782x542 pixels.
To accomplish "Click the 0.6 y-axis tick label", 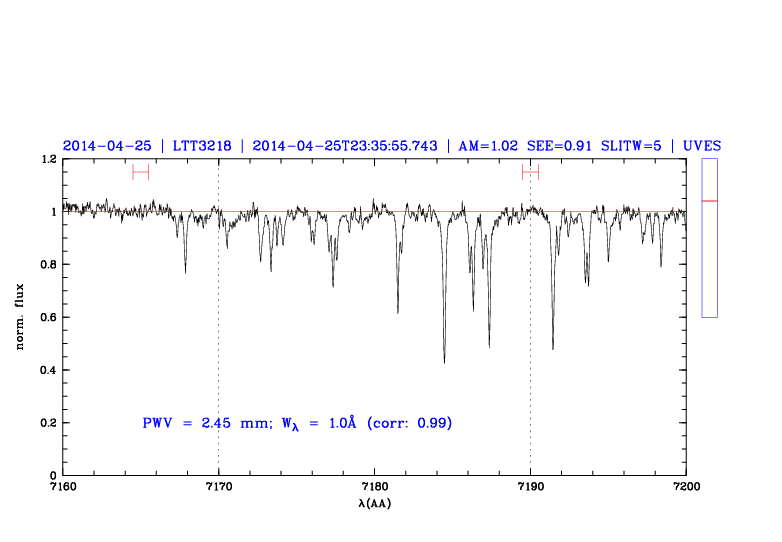I will (x=47, y=318).
